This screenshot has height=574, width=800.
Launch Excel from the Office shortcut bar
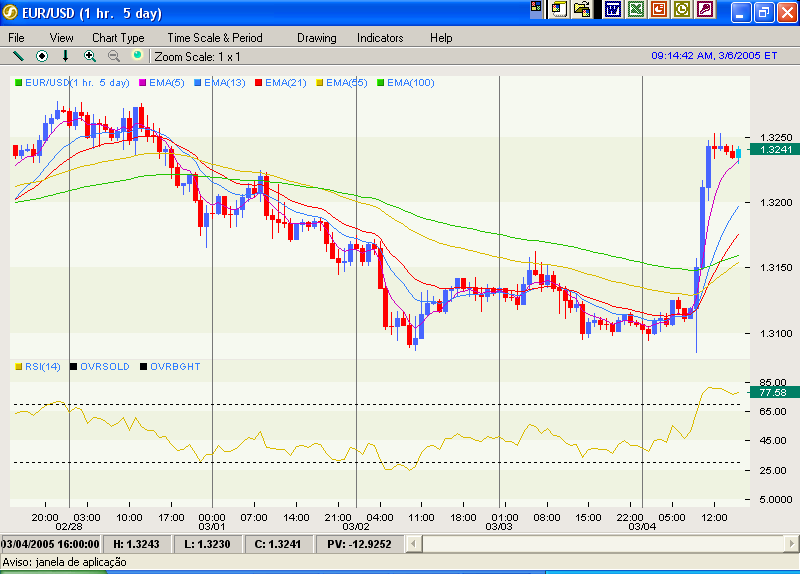click(x=635, y=10)
